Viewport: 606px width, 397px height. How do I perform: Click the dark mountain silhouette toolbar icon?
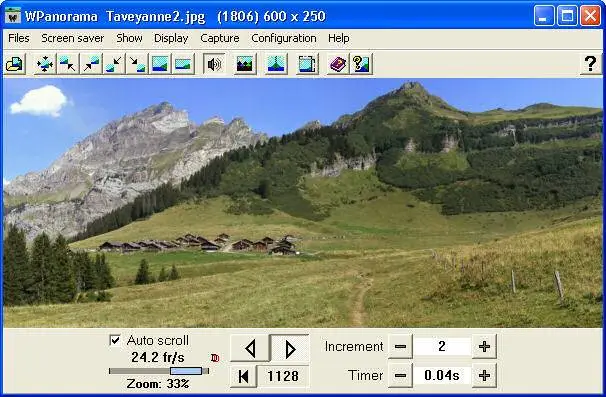pos(245,64)
